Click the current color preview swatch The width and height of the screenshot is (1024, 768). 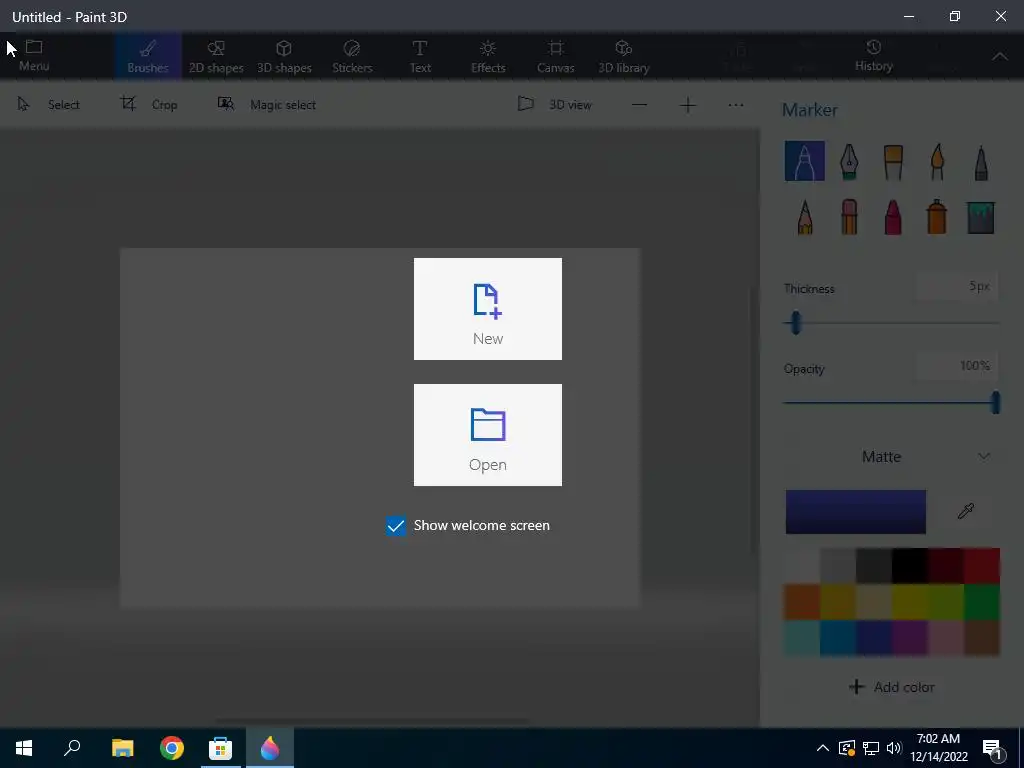click(856, 512)
